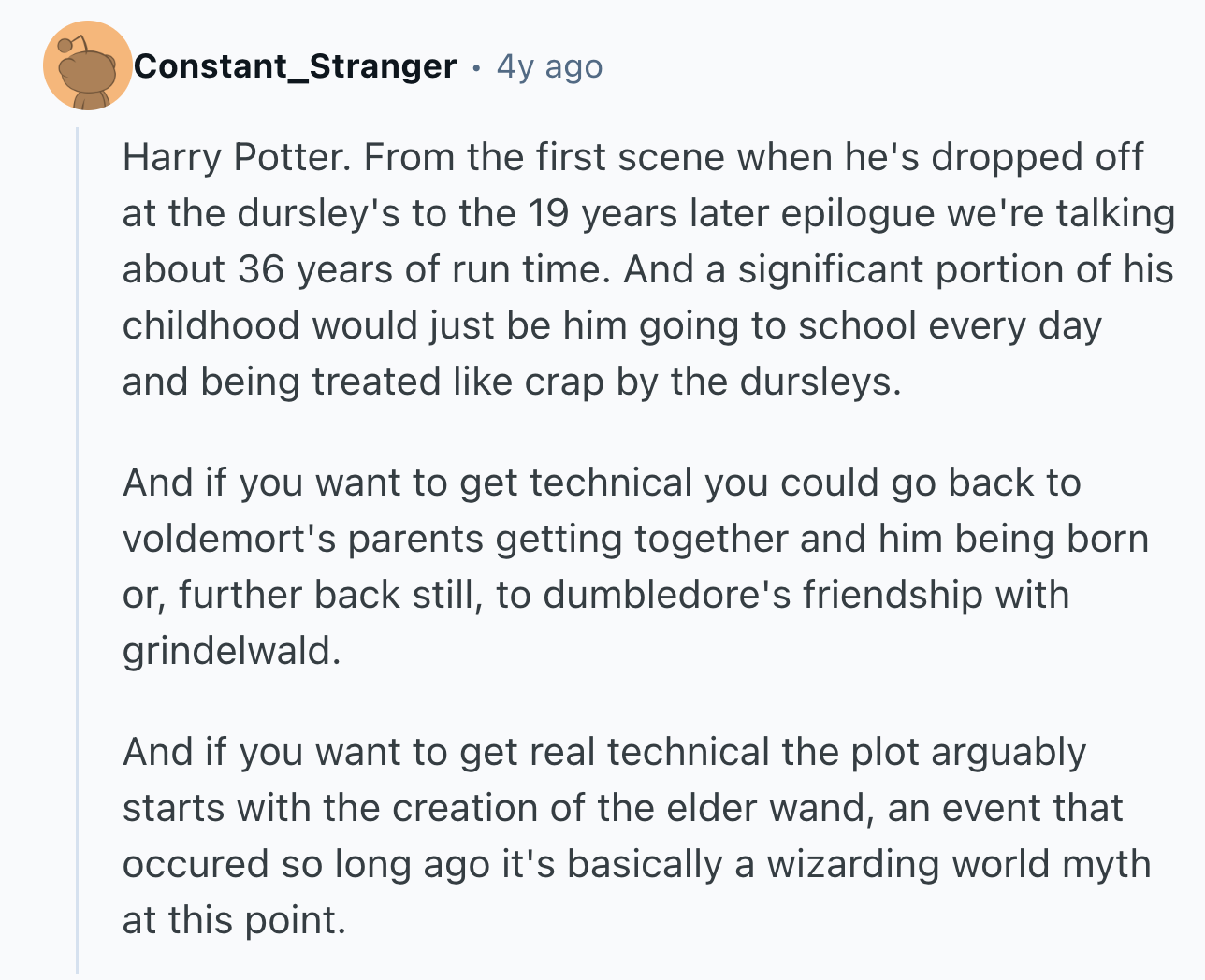Click the phrase '36 years of run time'
1205x980 pixels.
pyautogui.click(x=424, y=269)
